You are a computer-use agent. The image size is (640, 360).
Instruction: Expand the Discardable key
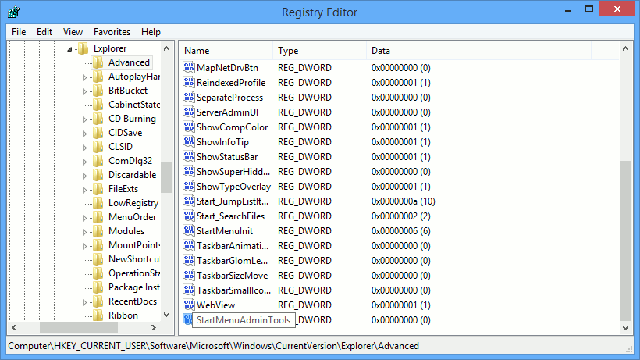click(x=84, y=176)
